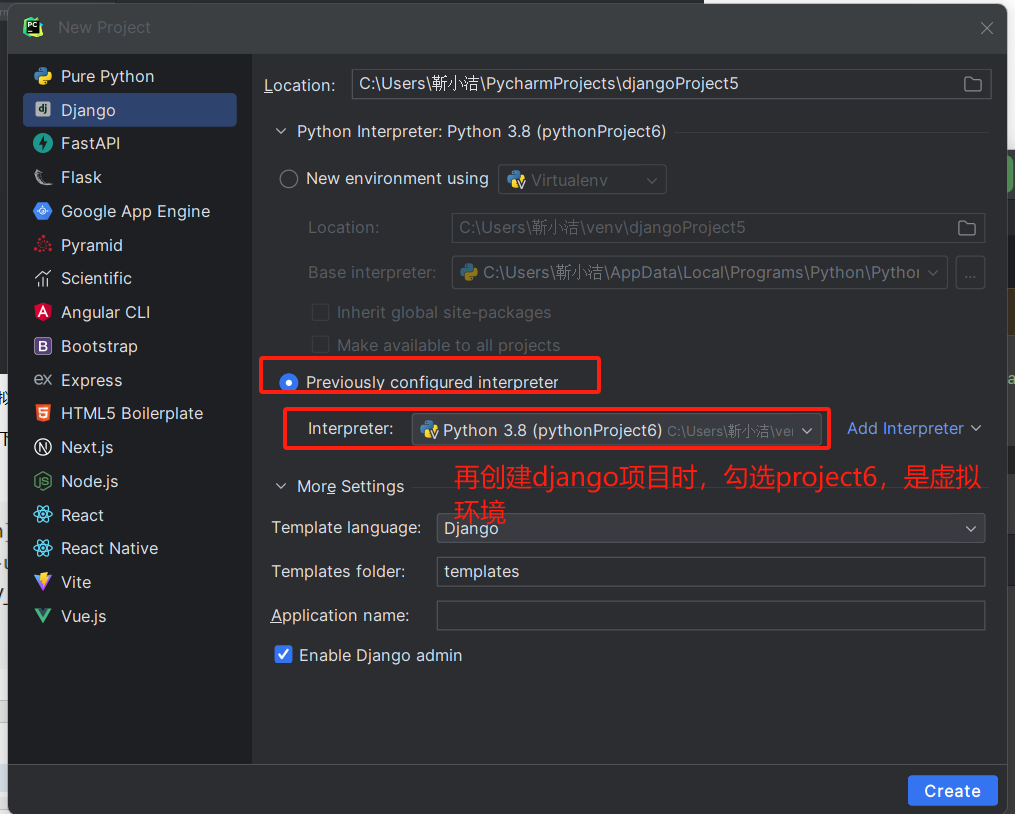
Task: Click the Next.js N icon
Action: [x=43, y=447]
